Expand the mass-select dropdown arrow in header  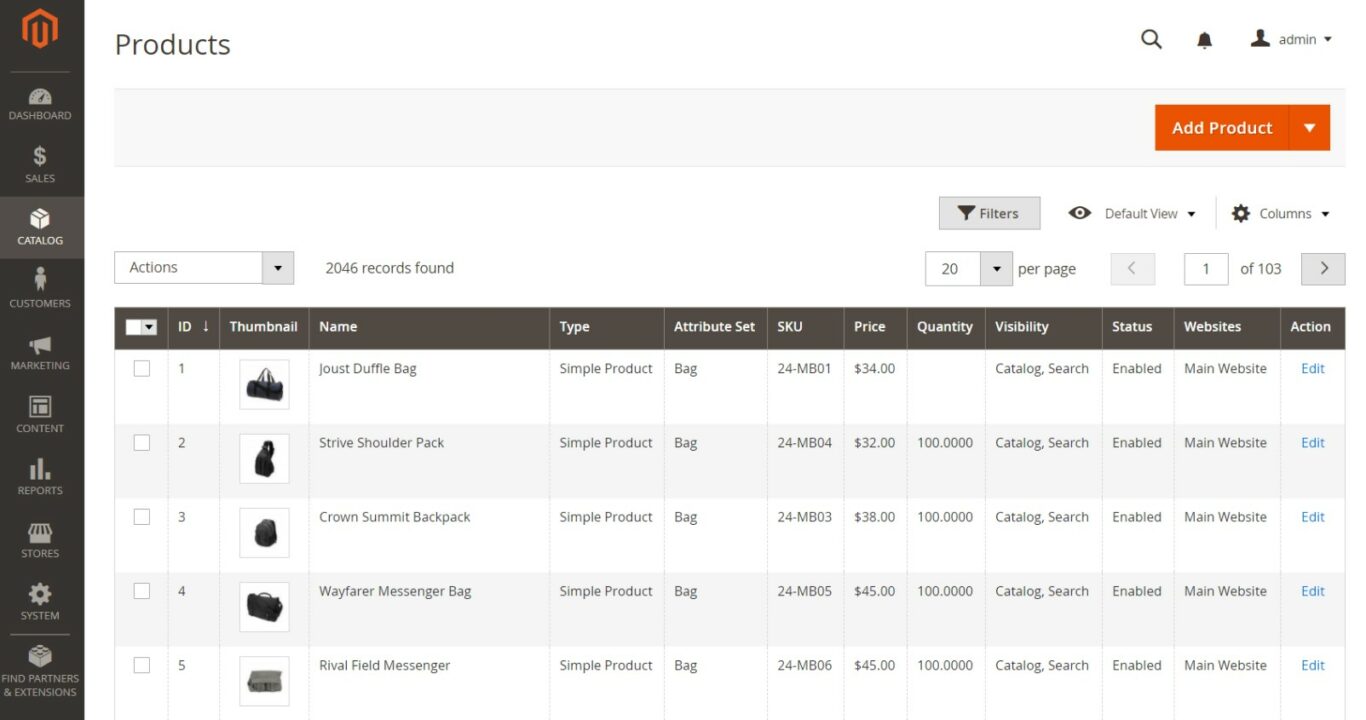click(x=150, y=327)
